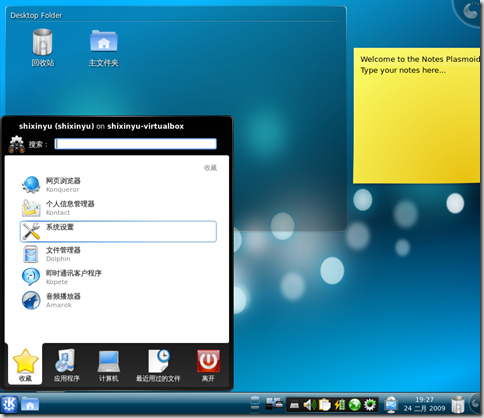Launch Kontact personal information manager
484x418 pixels.
click(x=118, y=208)
